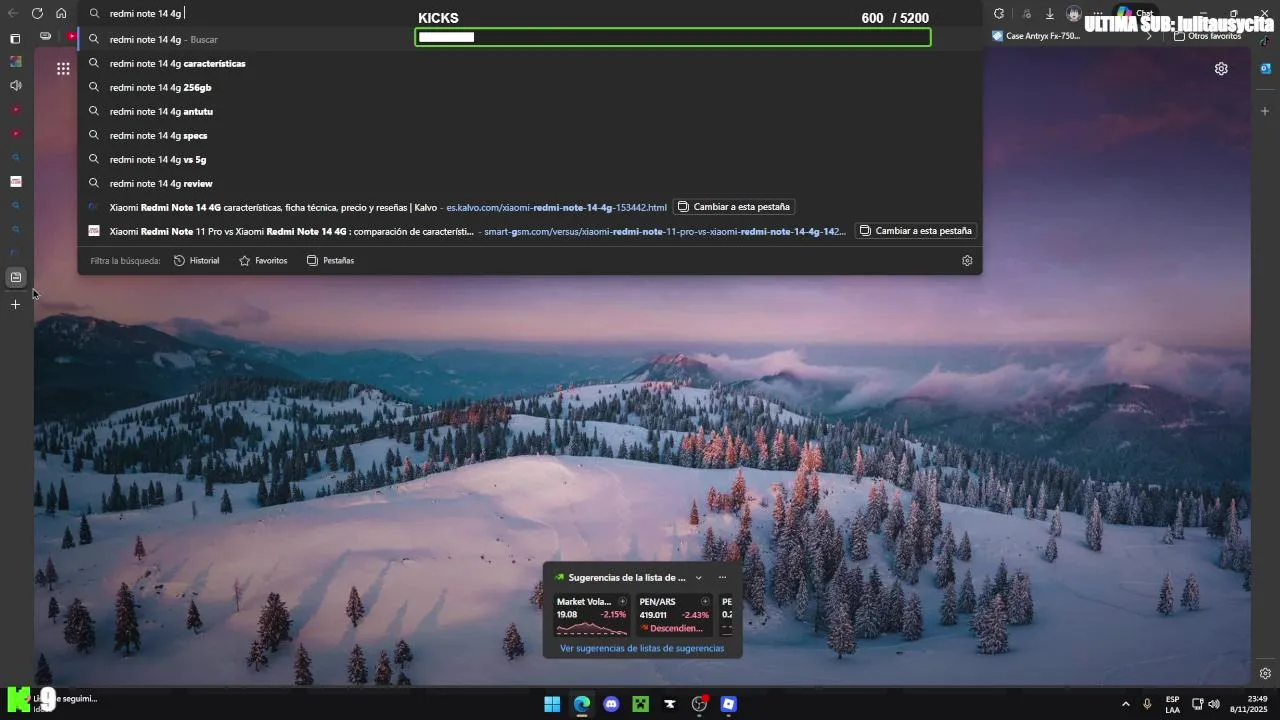Open the search suggestions settings gear
This screenshot has width=1280, height=720.
967,260
